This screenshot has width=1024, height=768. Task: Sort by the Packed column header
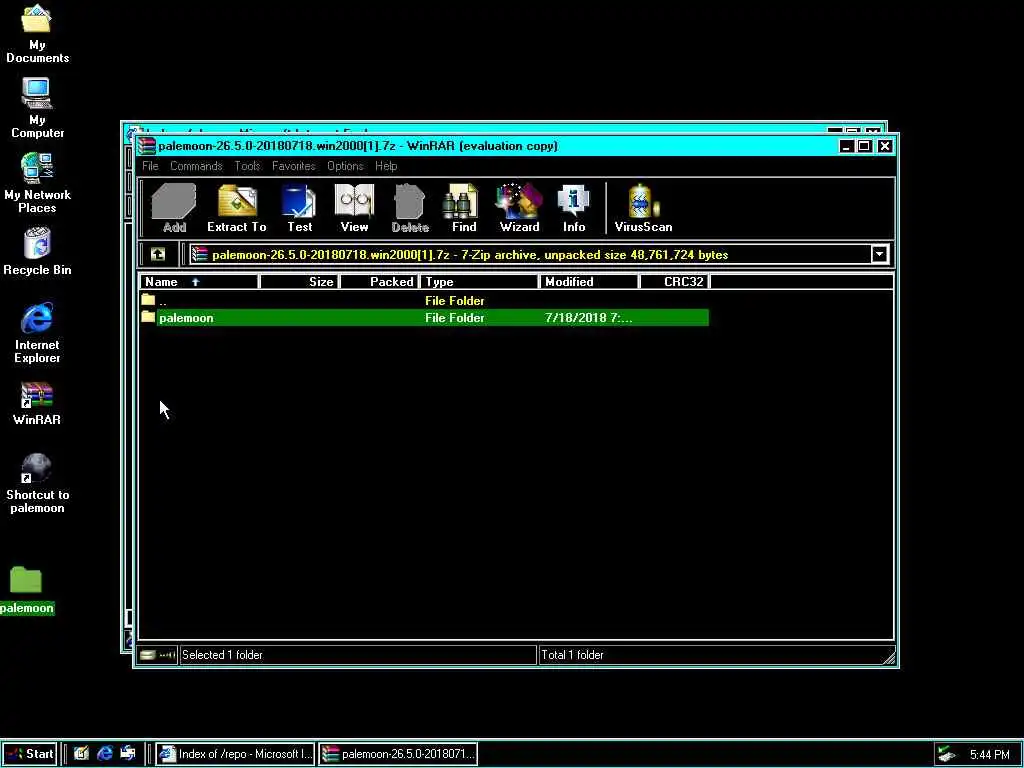tap(379, 282)
